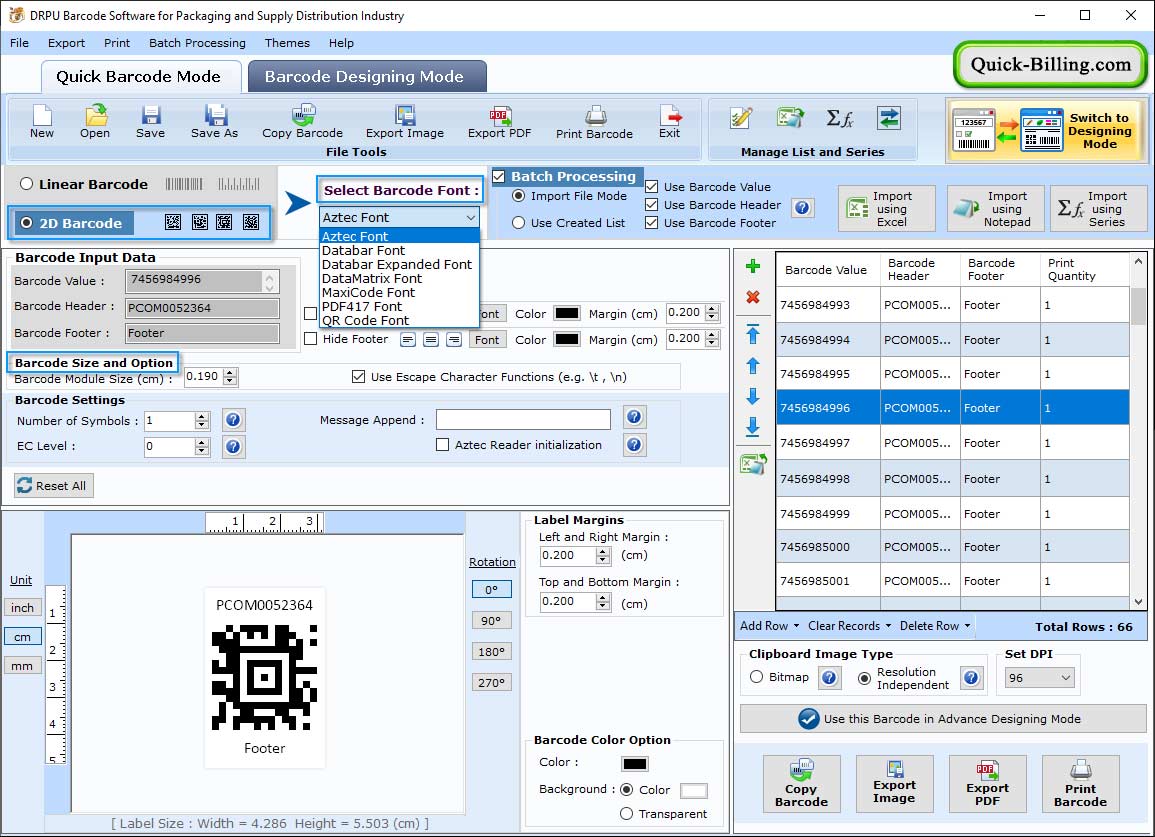Choose PDF417 Font from dropdown list
1155x837 pixels.
pos(400,307)
